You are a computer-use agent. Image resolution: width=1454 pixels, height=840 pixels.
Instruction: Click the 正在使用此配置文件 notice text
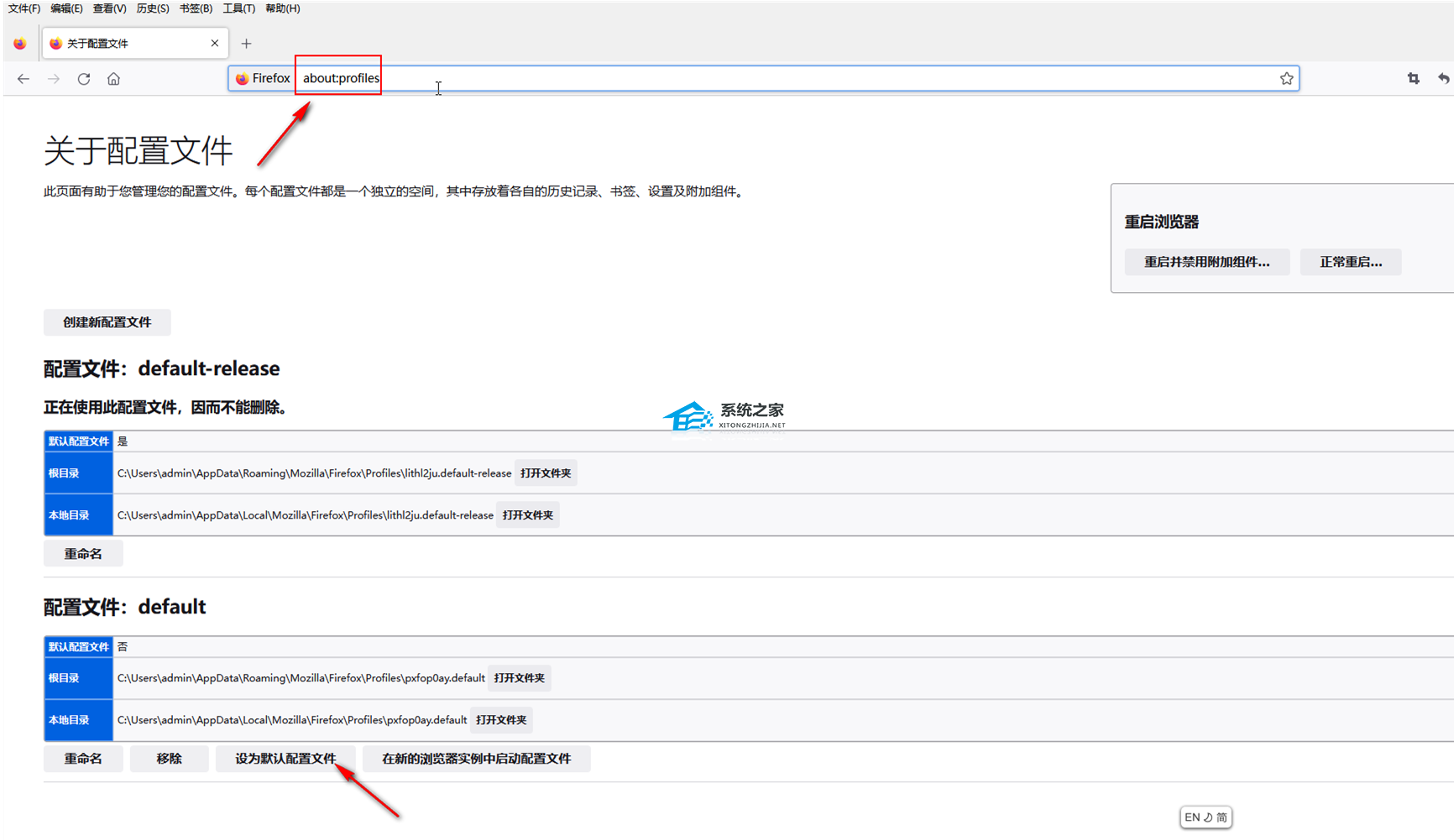click(168, 408)
